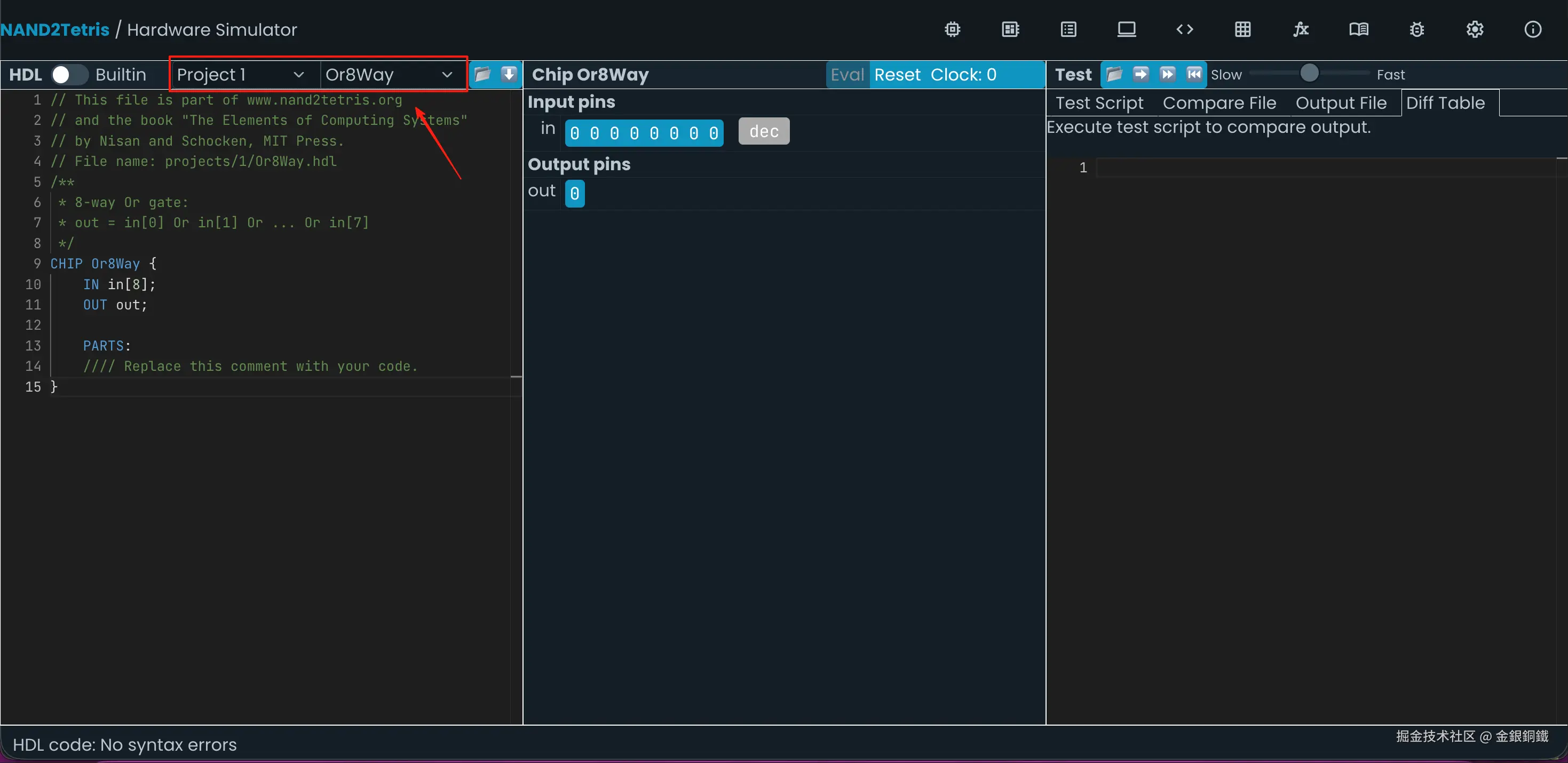Screen dimensions: 1568x763
Task: Expand the Project 1 dropdown
Action: point(241,74)
